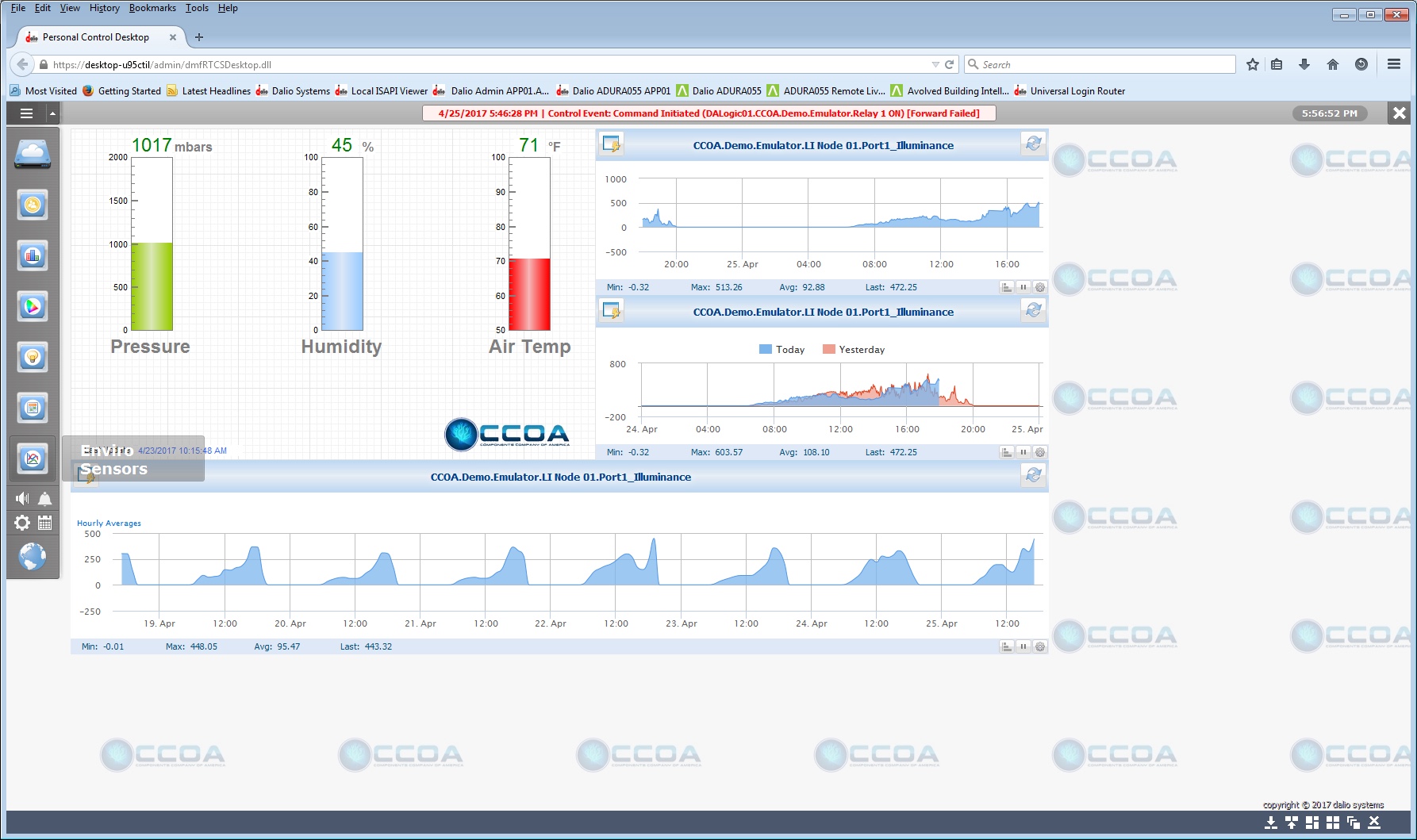Refresh the Hourly Averages Illuminance chart
The height and width of the screenshot is (840, 1417).
point(1033,476)
